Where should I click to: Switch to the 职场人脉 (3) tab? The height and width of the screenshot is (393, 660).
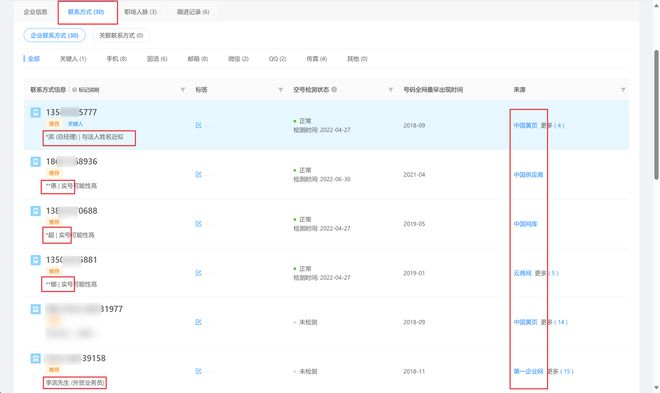141,12
